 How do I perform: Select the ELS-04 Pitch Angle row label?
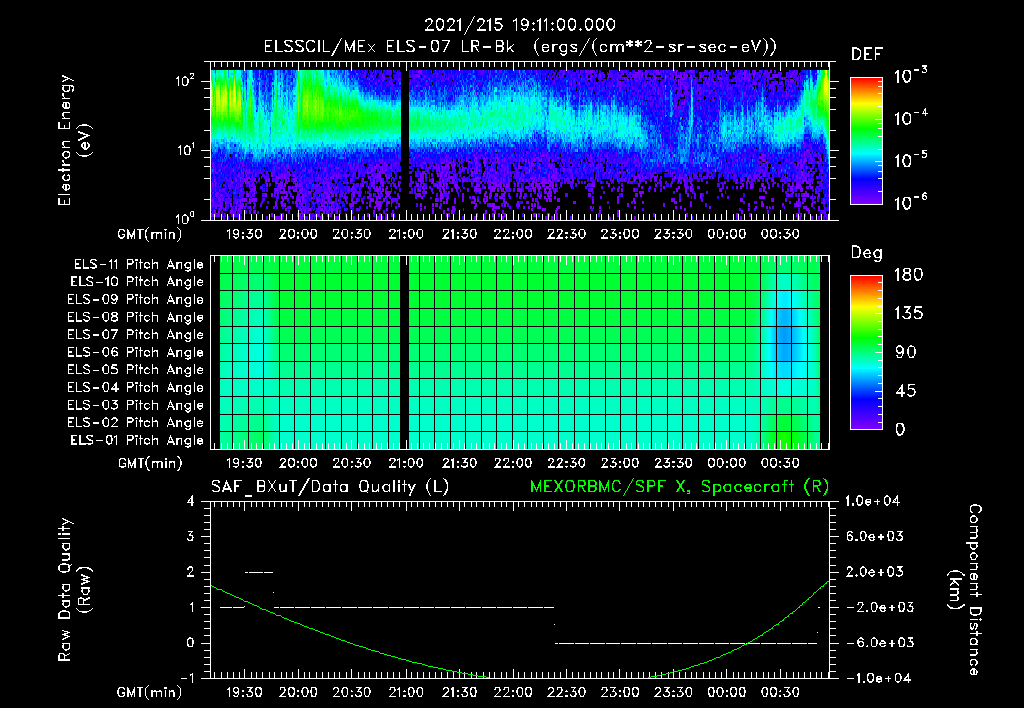click(136, 387)
